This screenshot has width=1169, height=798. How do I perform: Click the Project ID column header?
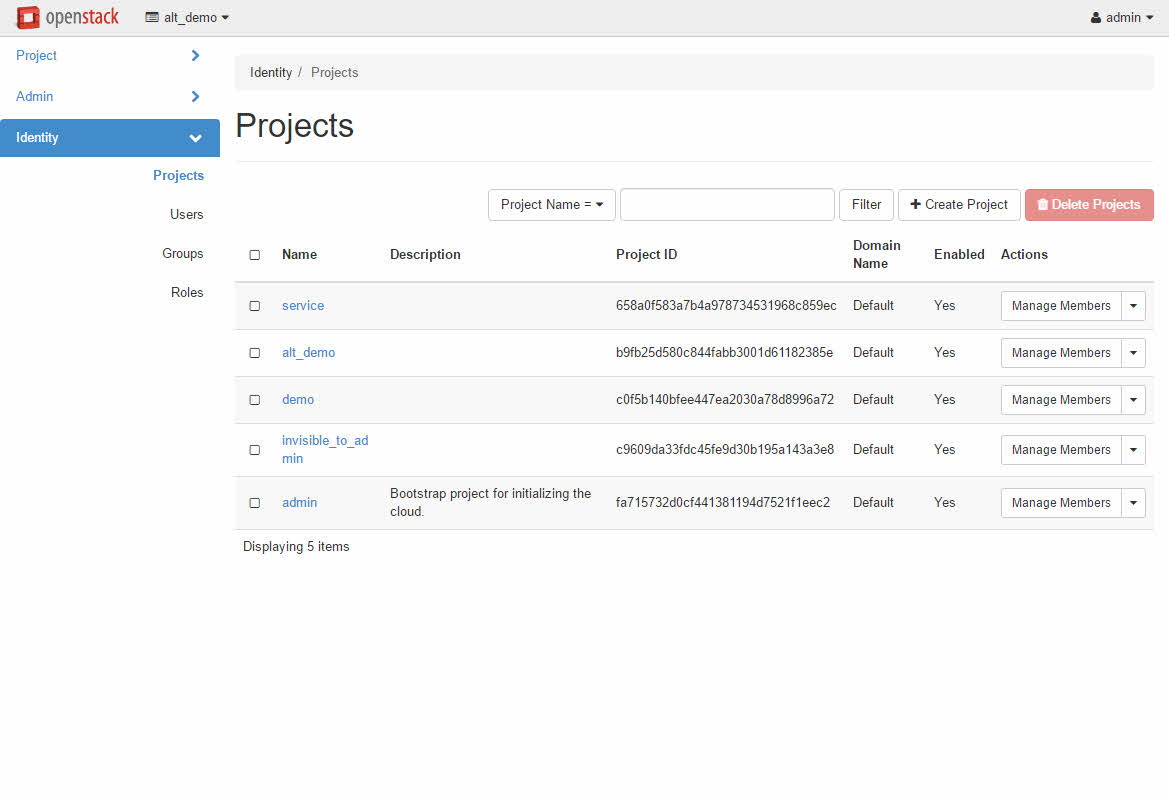[x=646, y=254]
